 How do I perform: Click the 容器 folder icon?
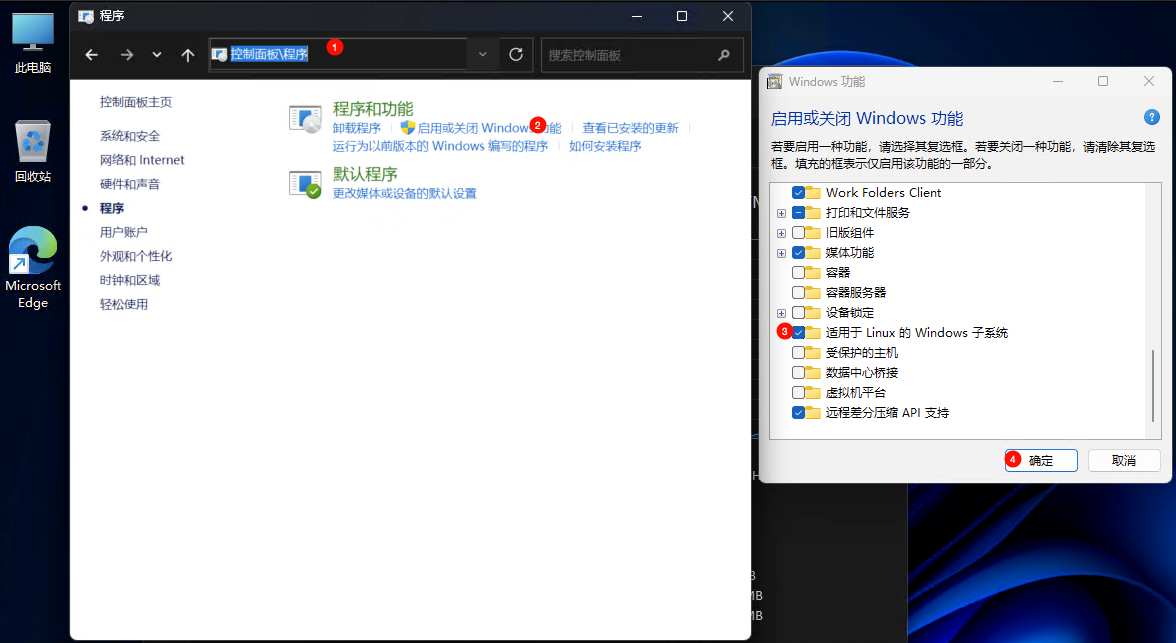[x=813, y=272]
